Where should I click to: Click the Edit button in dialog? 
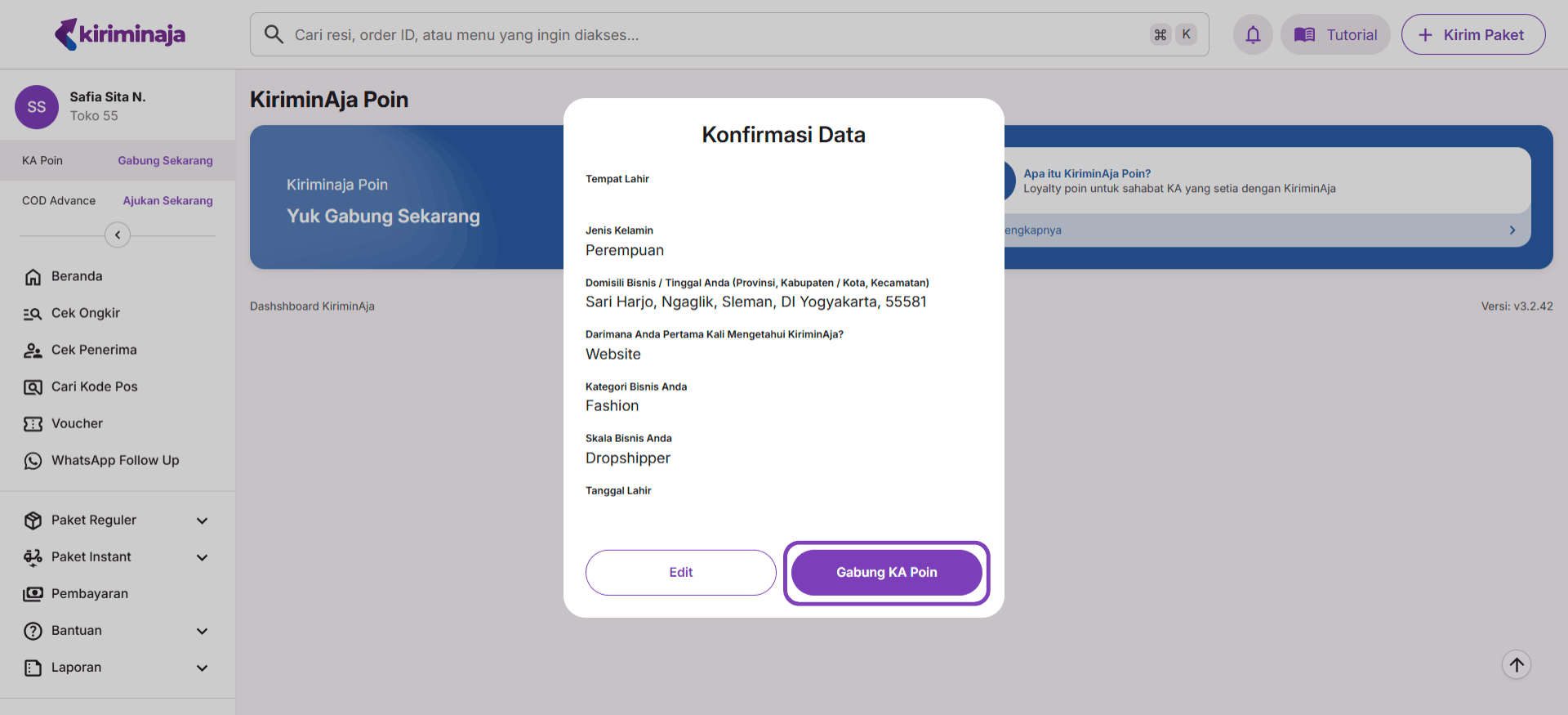pos(680,573)
